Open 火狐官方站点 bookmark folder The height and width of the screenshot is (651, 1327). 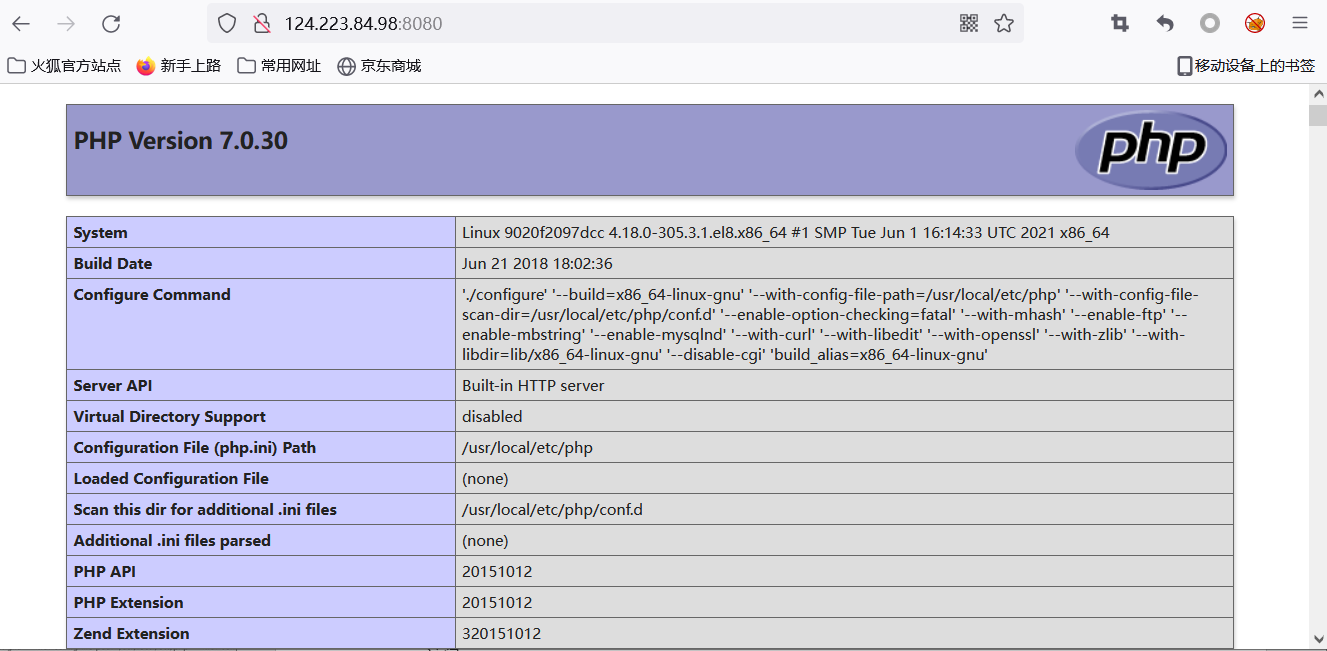pos(64,66)
